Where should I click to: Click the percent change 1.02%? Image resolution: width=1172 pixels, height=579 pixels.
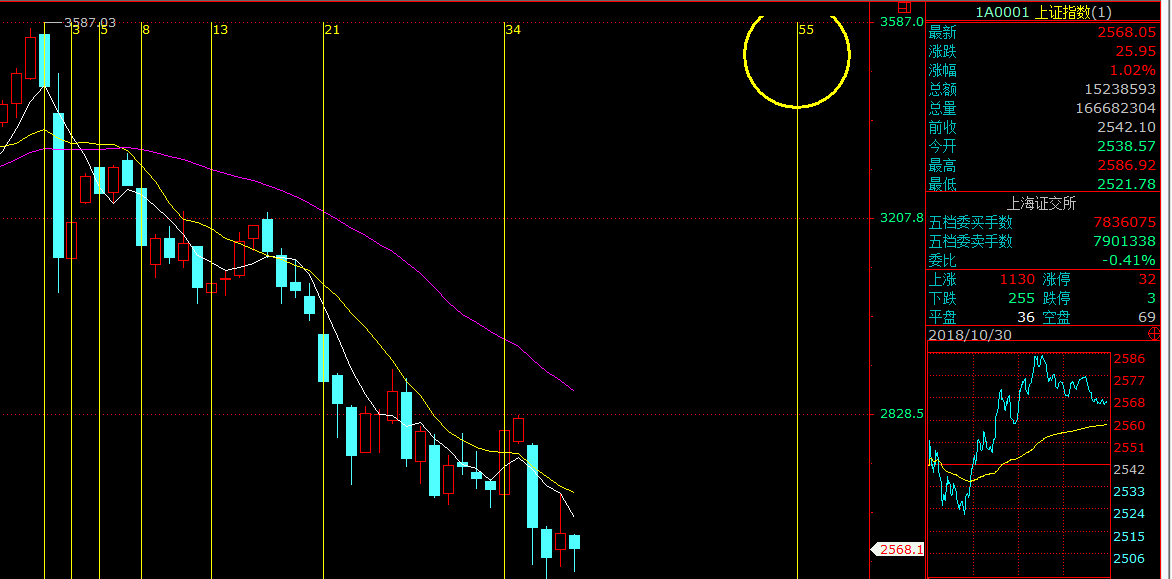pyautogui.click(x=1133, y=70)
